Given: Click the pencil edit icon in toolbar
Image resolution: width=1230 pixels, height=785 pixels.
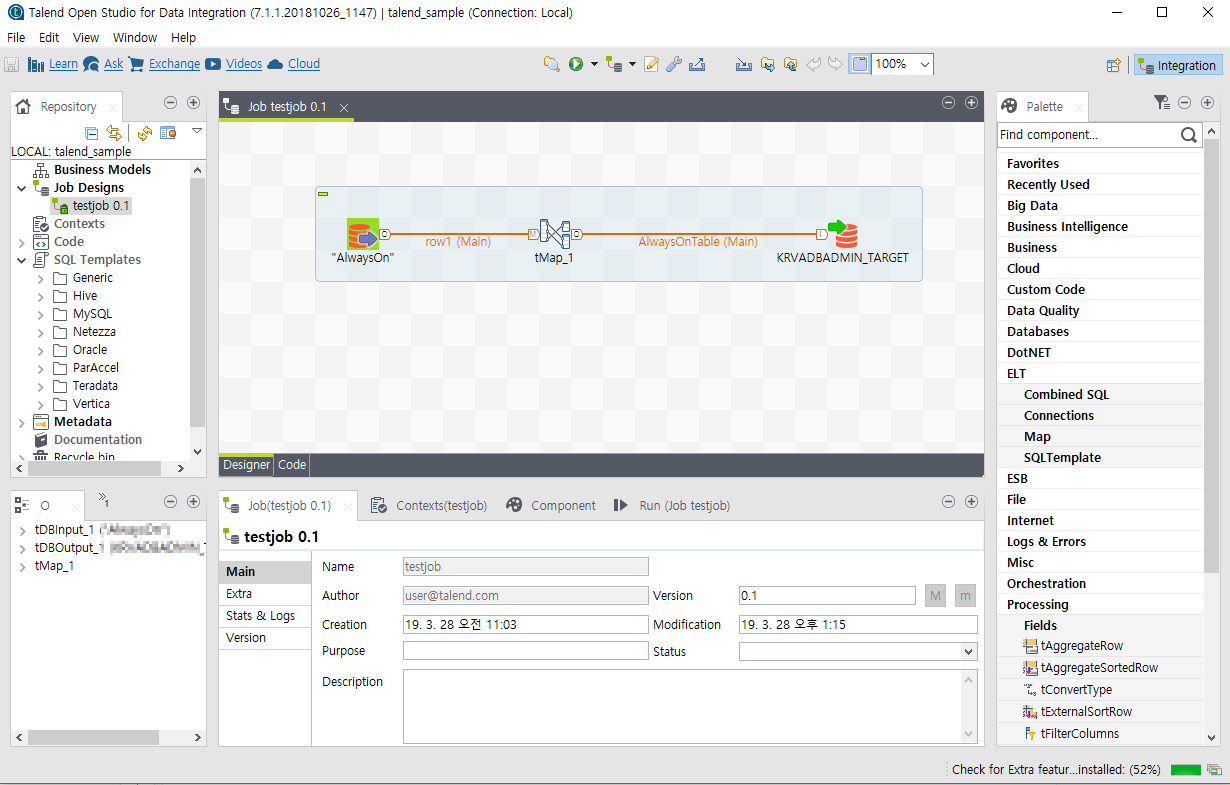Looking at the screenshot, I should (x=652, y=64).
